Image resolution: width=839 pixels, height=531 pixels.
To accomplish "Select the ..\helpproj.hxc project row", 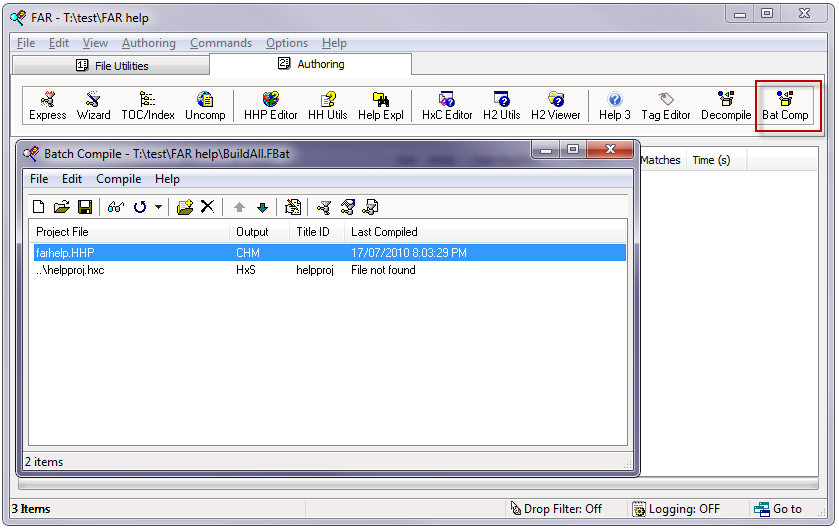I will (70, 270).
